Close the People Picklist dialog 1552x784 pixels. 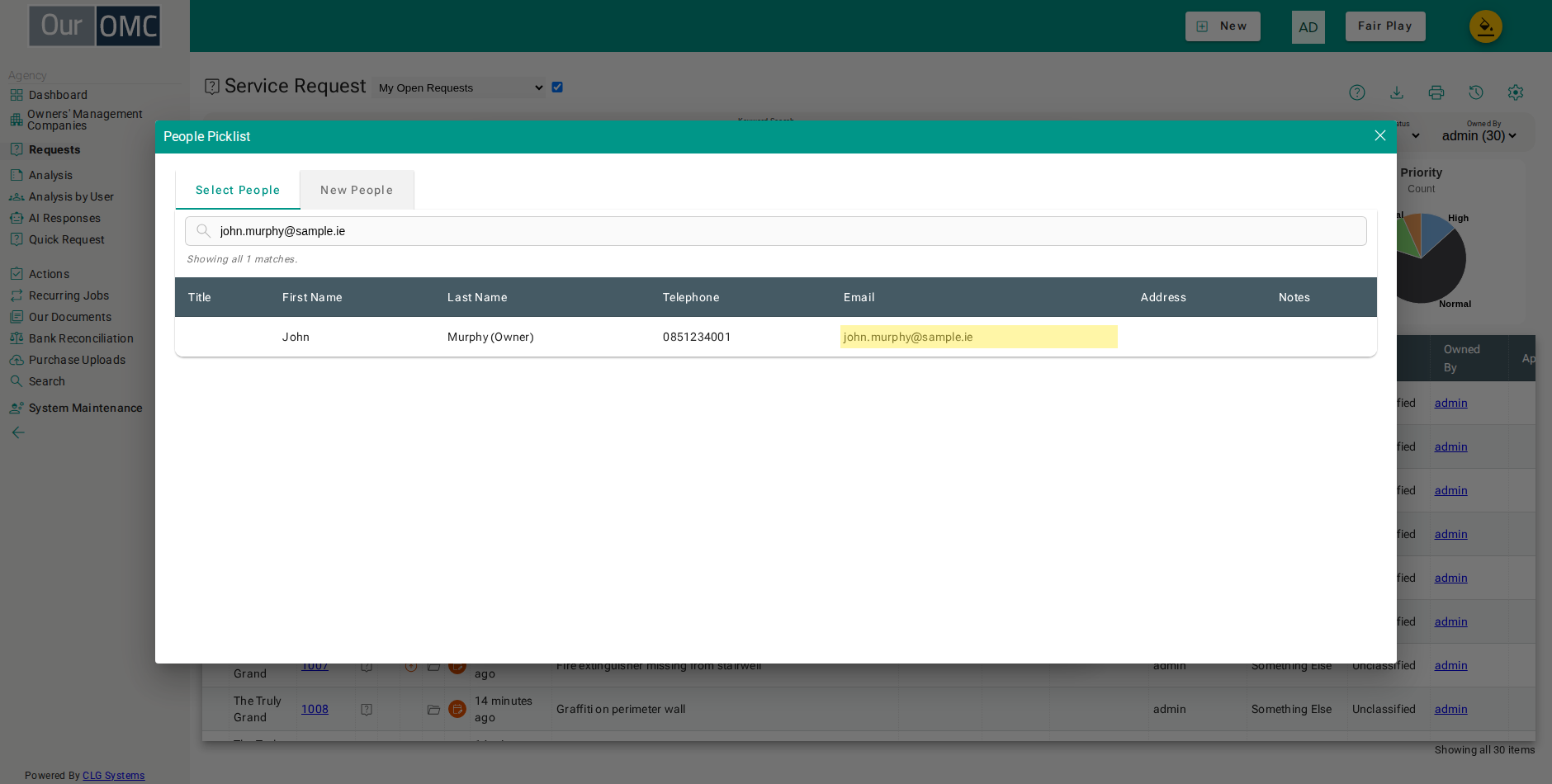click(1379, 135)
